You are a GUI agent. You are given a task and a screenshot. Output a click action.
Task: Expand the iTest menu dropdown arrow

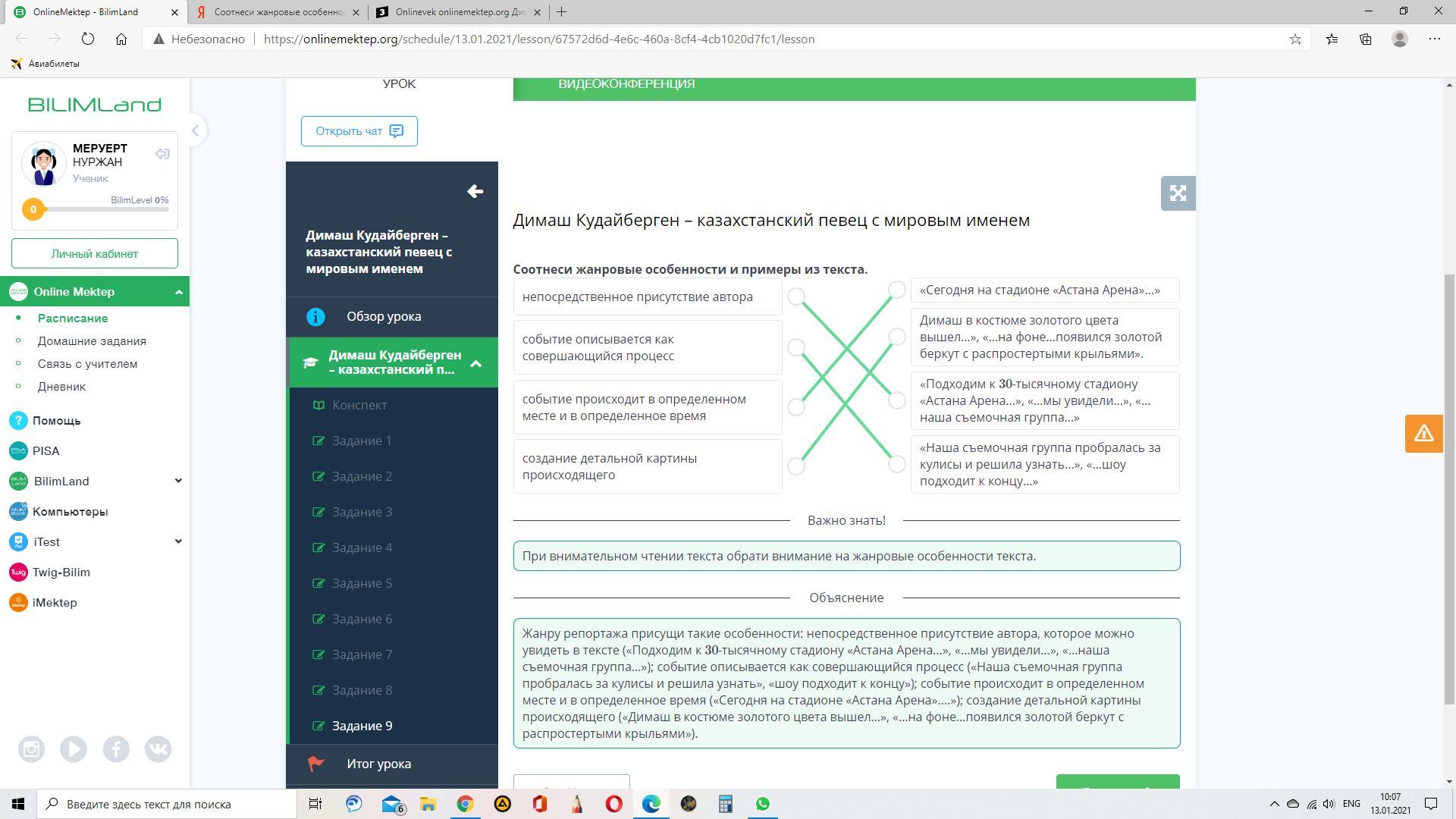(178, 541)
